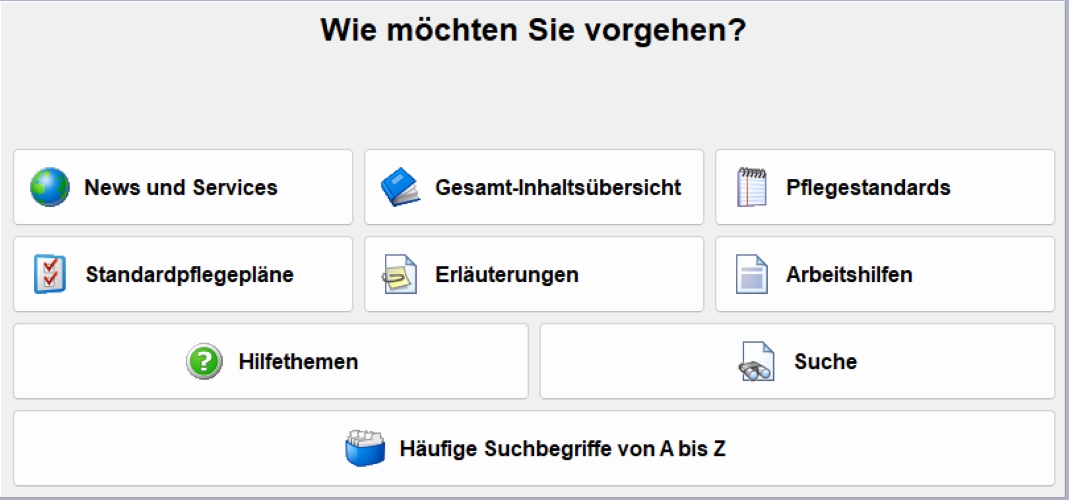Click the sticky-note document Erläuterungen icon

pyautogui.click(x=400, y=274)
